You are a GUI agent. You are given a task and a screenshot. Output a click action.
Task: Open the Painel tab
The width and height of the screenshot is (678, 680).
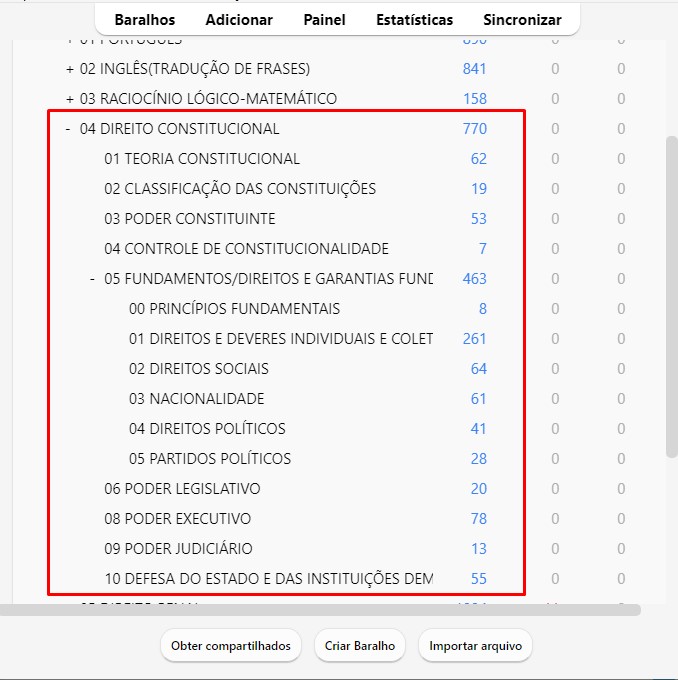tap(324, 20)
